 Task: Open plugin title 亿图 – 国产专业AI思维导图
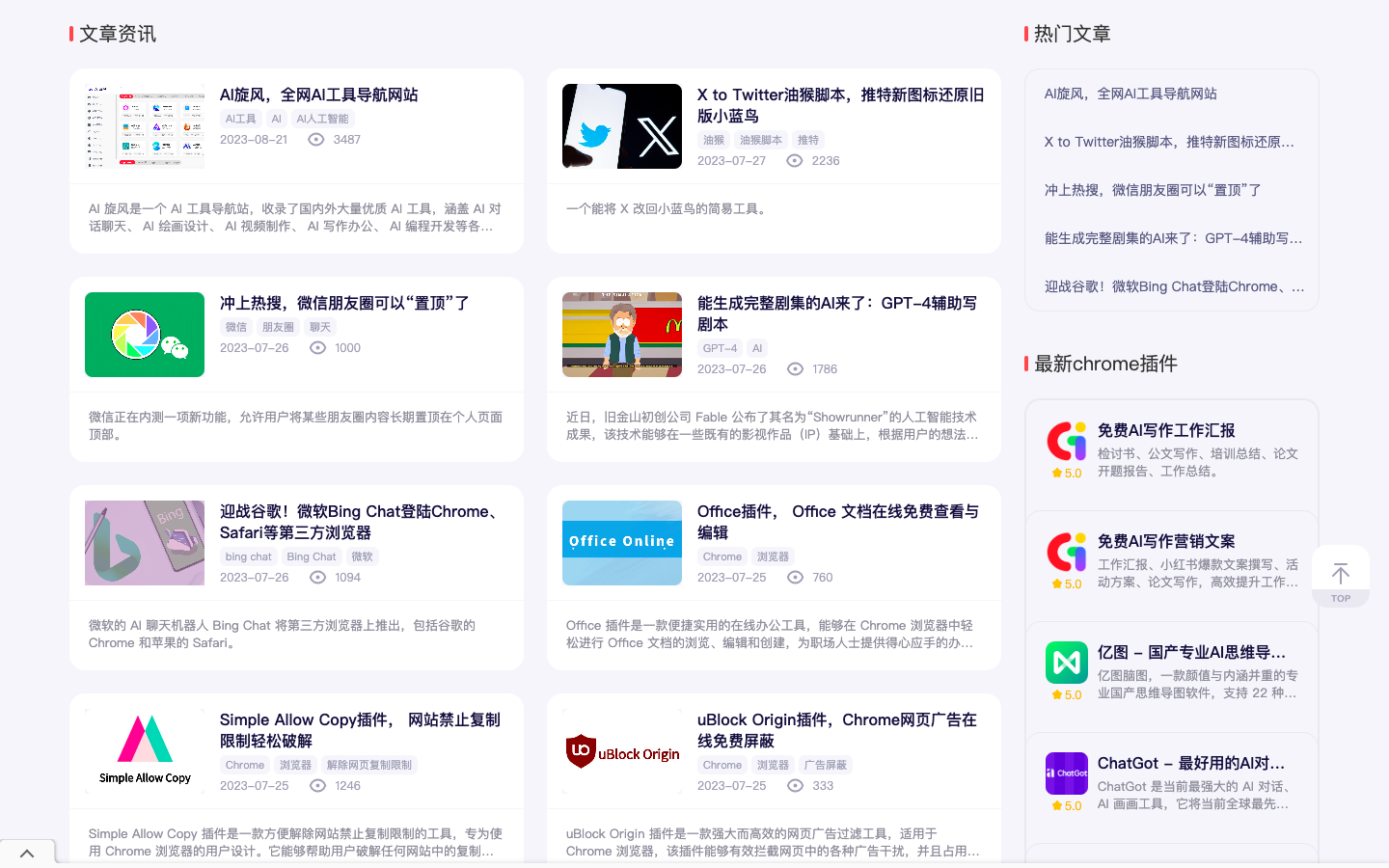1191,652
